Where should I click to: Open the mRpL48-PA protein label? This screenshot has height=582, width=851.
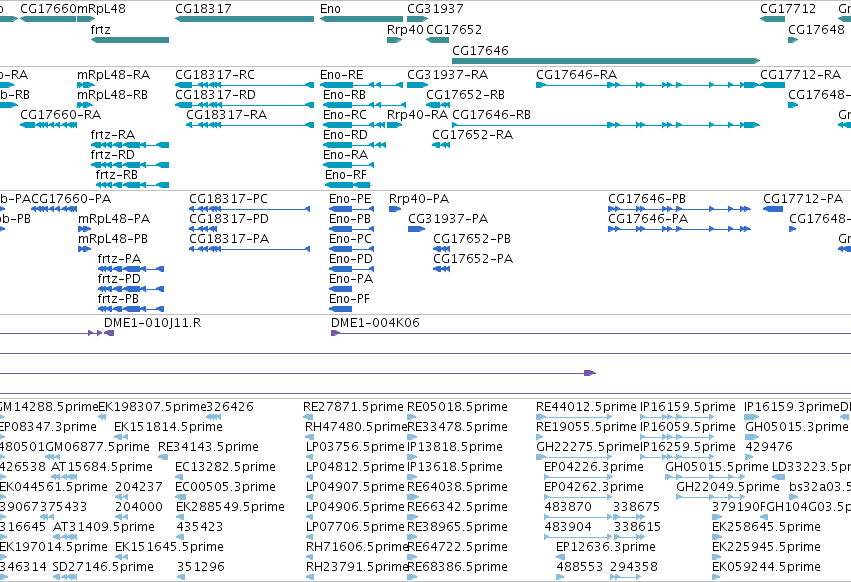click(114, 219)
